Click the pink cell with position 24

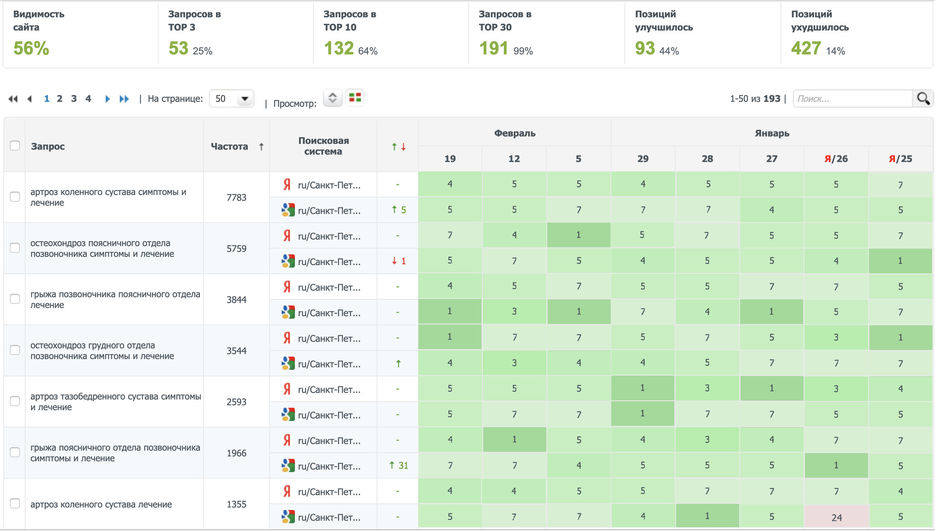click(836, 517)
